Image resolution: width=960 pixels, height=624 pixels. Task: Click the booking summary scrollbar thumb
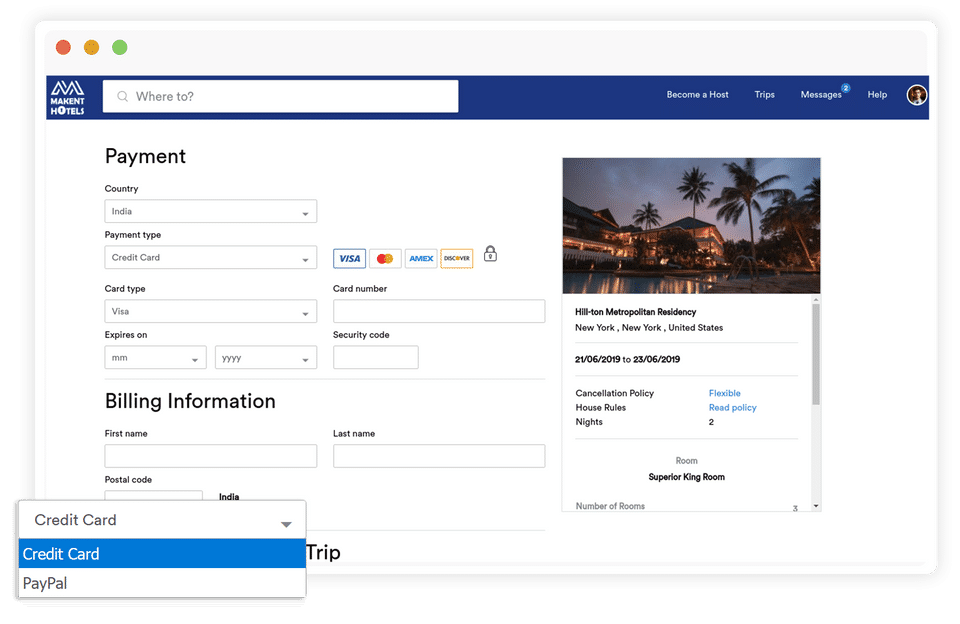click(x=816, y=355)
